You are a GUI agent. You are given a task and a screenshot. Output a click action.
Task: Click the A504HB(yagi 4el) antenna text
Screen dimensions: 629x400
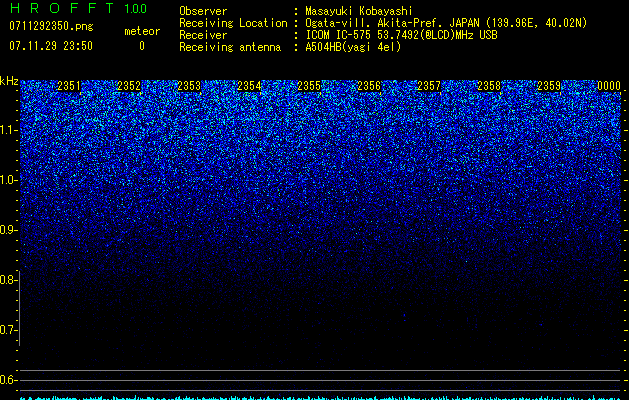[x=353, y=47]
